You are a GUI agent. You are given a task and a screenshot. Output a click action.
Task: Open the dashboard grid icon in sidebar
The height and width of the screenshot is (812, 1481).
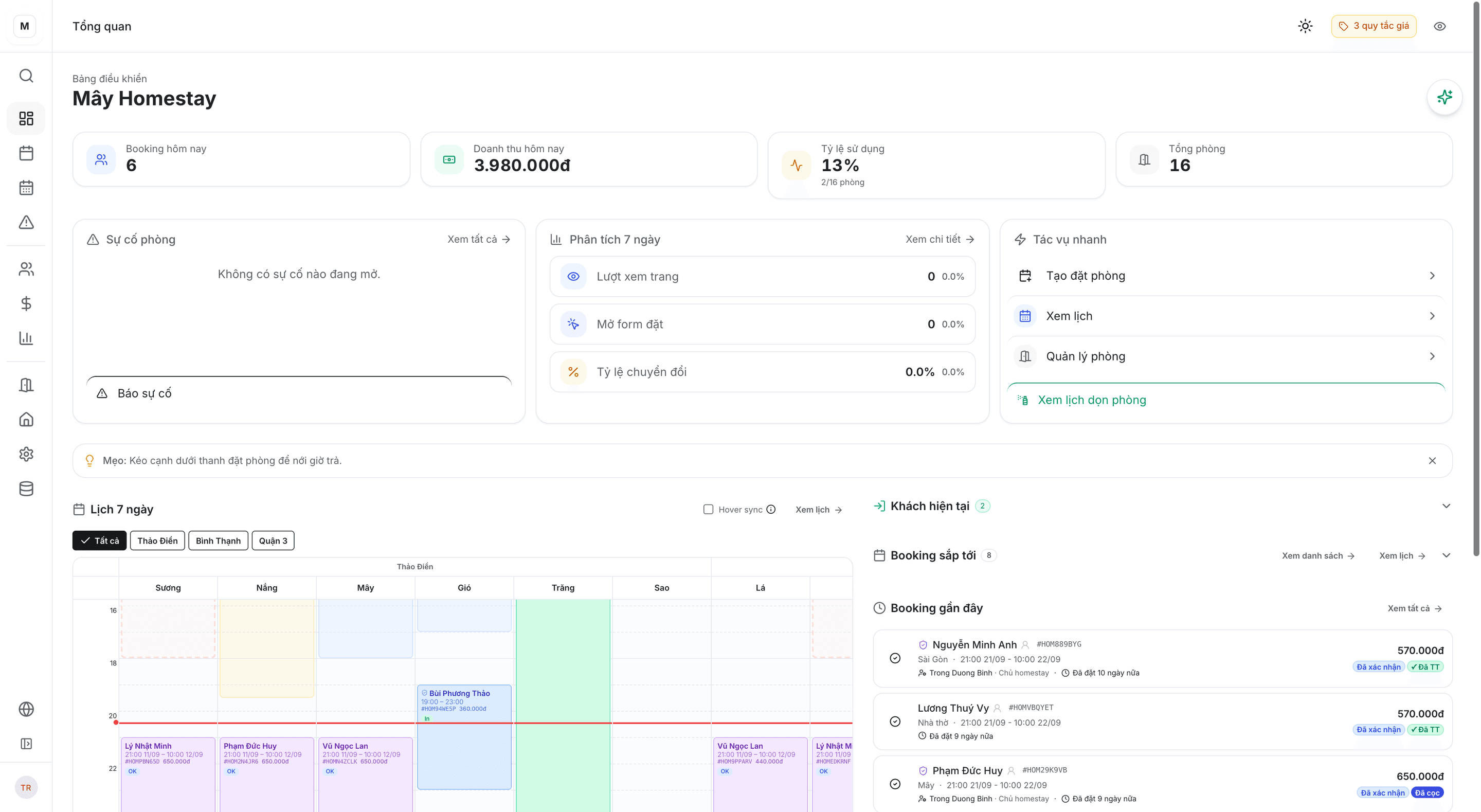[26, 118]
